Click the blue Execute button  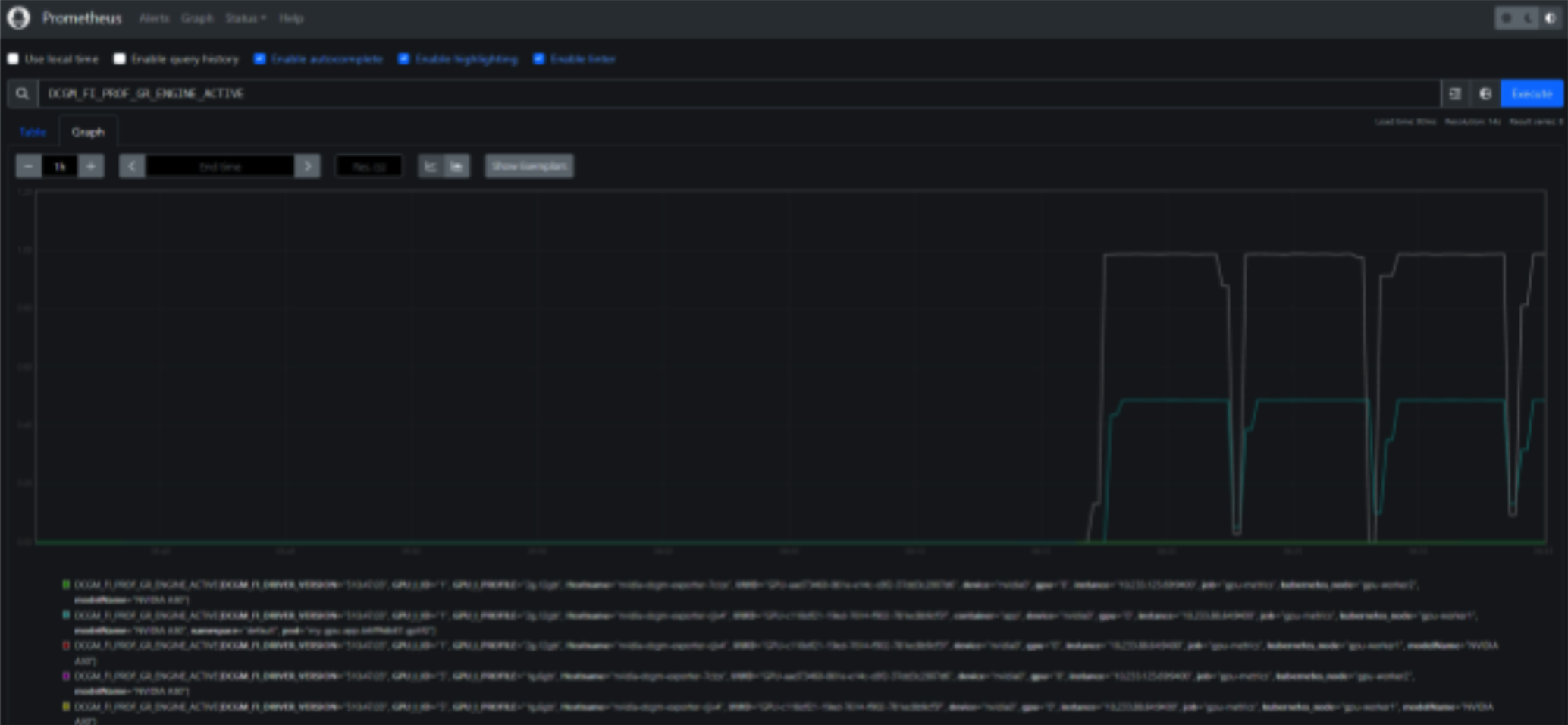tap(1532, 93)
